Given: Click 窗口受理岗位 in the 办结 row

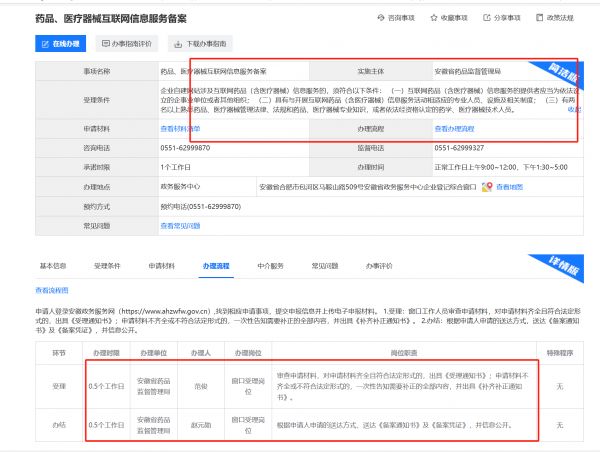Looking at the screenshot, I should [x=248, y=425].
